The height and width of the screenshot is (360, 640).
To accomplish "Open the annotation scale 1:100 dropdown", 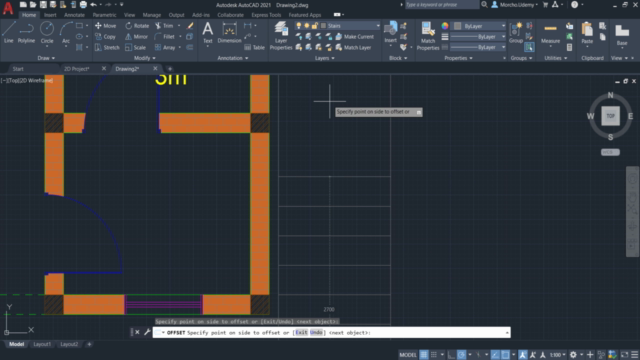I will [557, 355].
